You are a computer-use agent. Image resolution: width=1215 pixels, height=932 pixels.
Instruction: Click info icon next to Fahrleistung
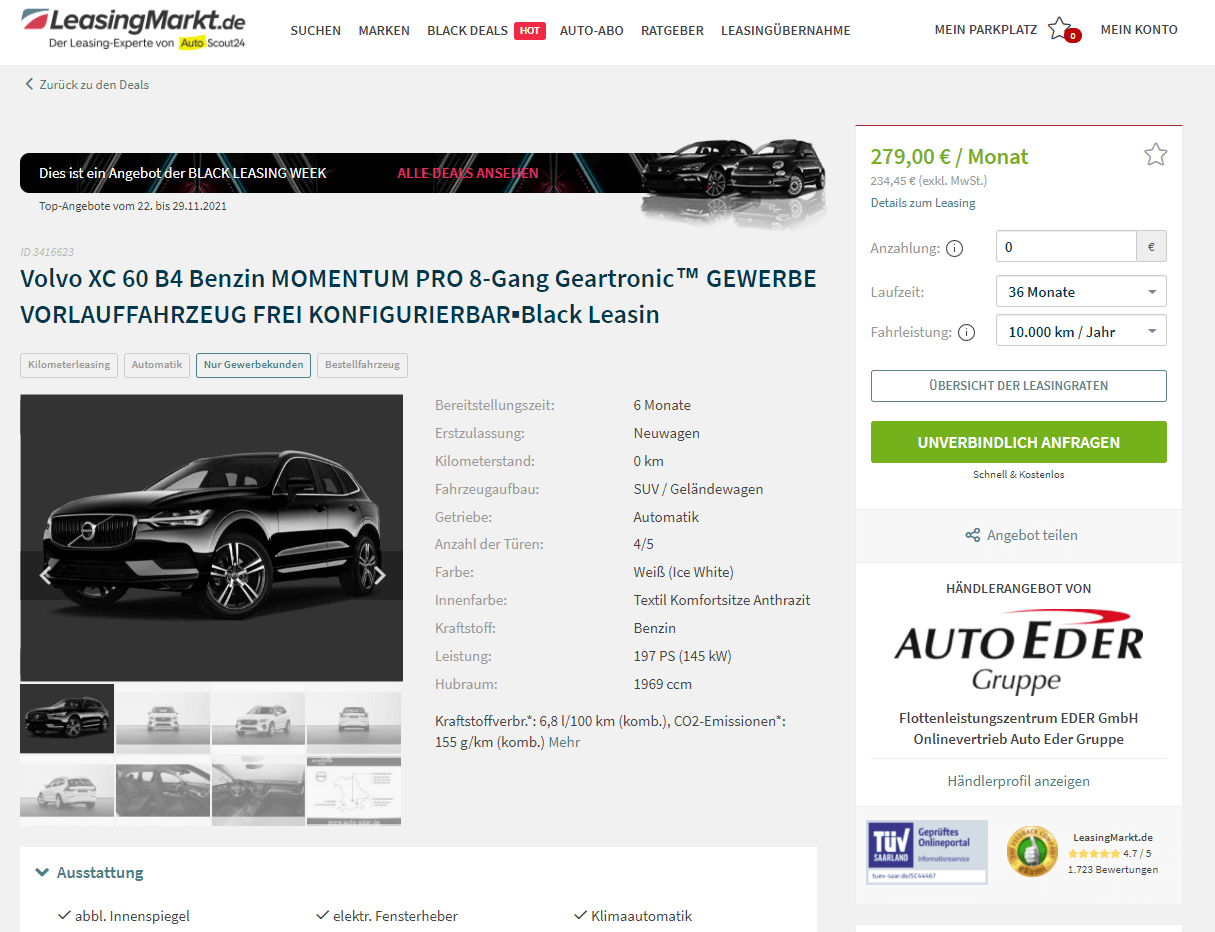(966, 333)
